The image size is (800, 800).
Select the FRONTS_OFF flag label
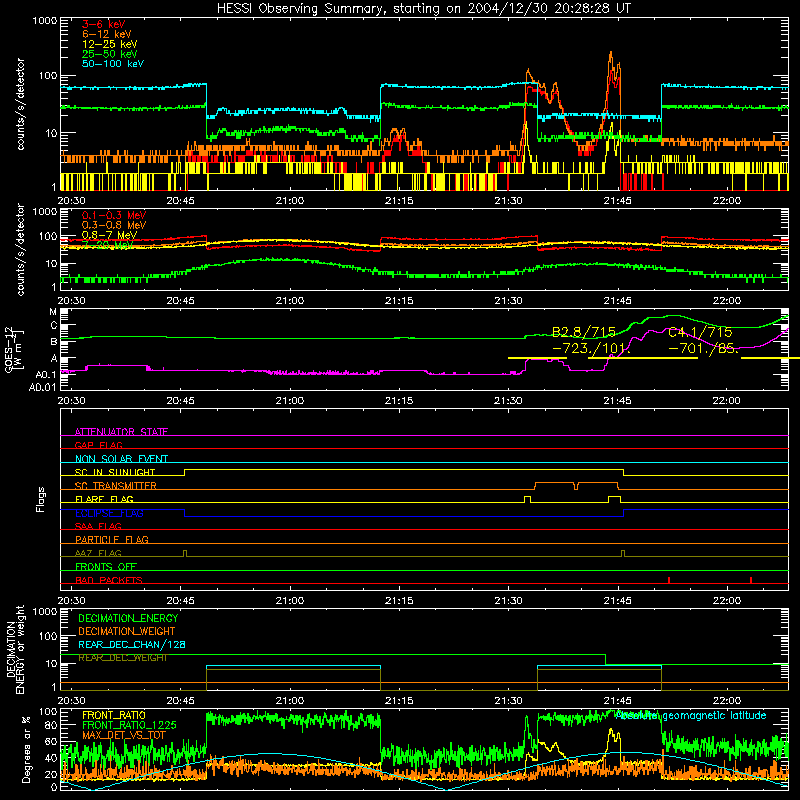pyautogui.click(x=106, y=566)
